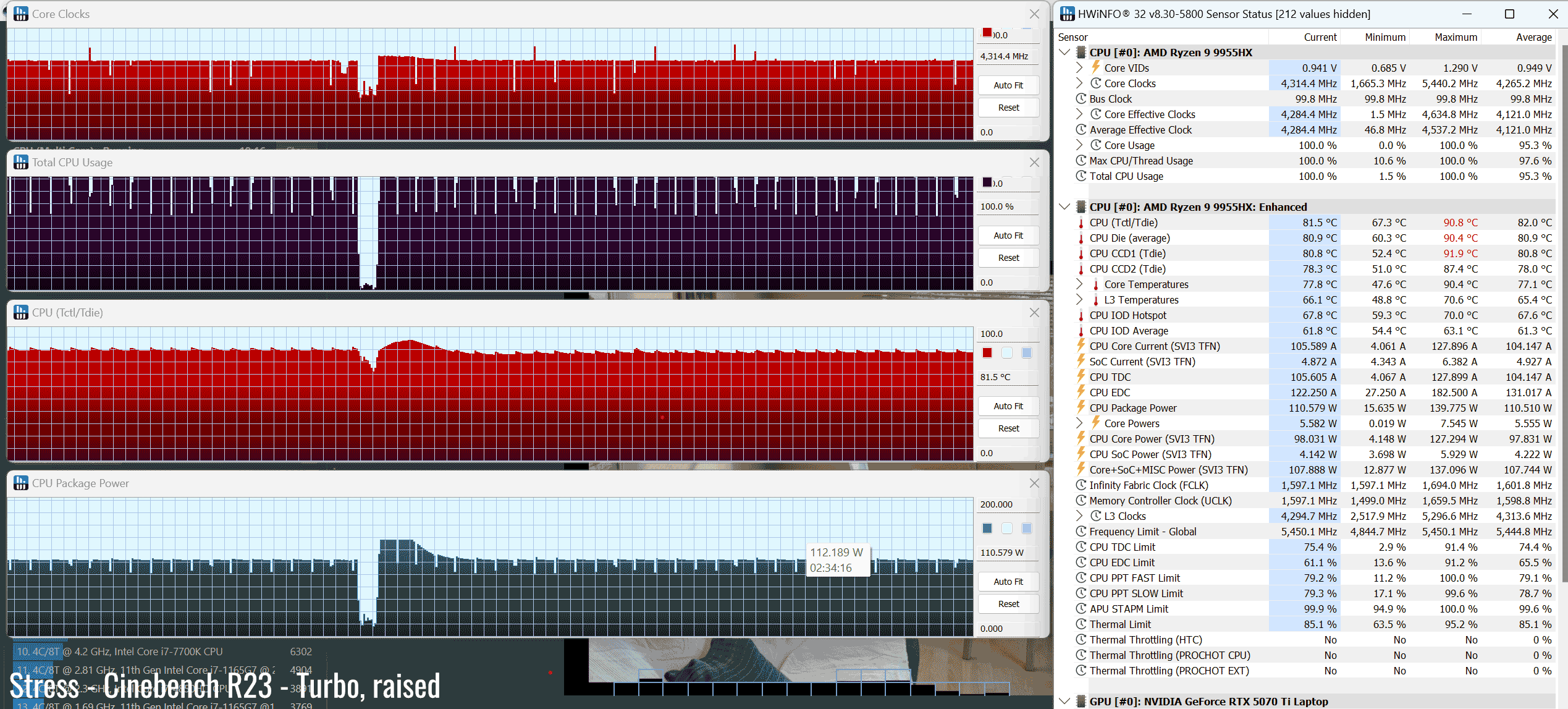Click the Maximum column header
Viewport: 1568px width, 709px height.
1456,37
